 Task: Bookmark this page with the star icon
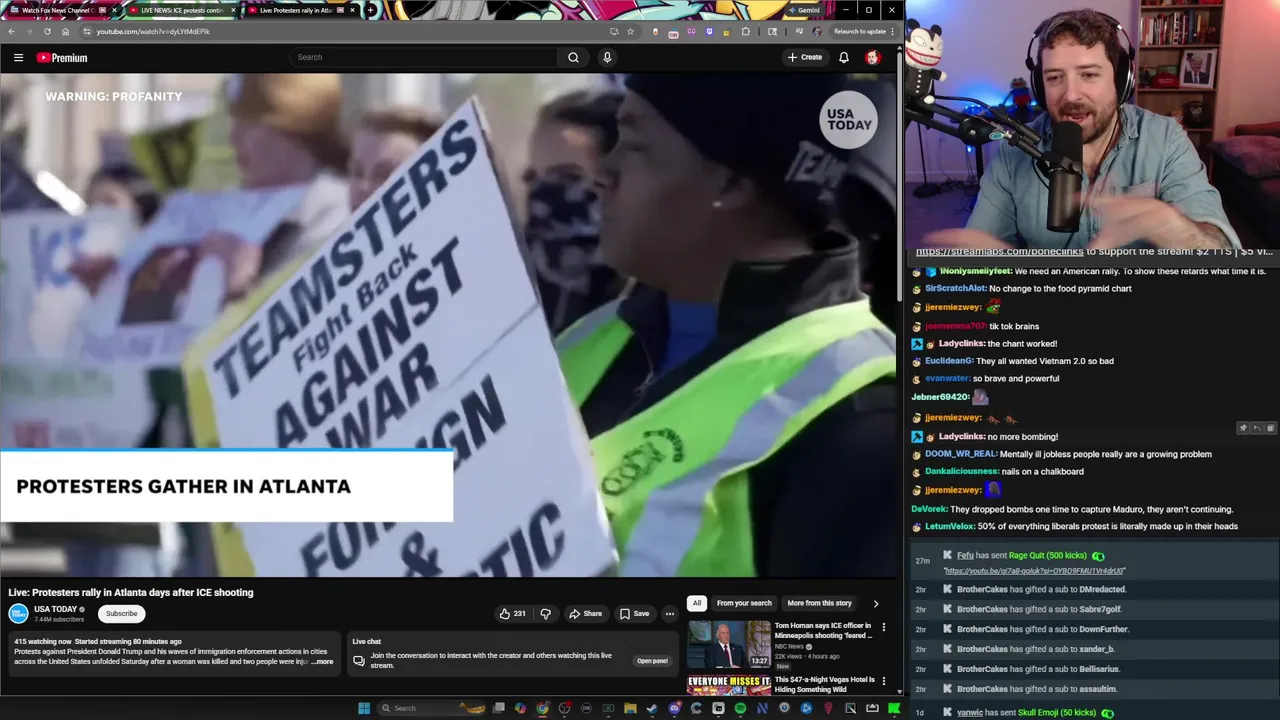pos(630,31)
